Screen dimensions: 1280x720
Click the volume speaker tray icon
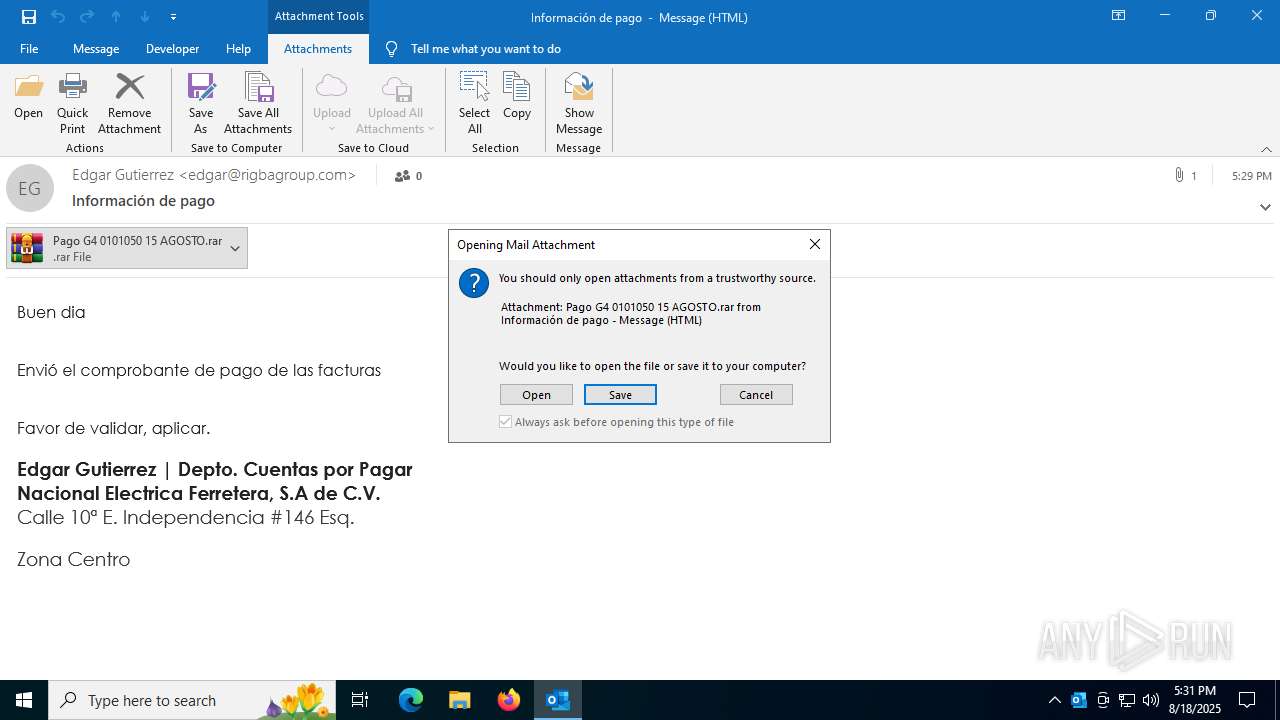click(1151, 700)
